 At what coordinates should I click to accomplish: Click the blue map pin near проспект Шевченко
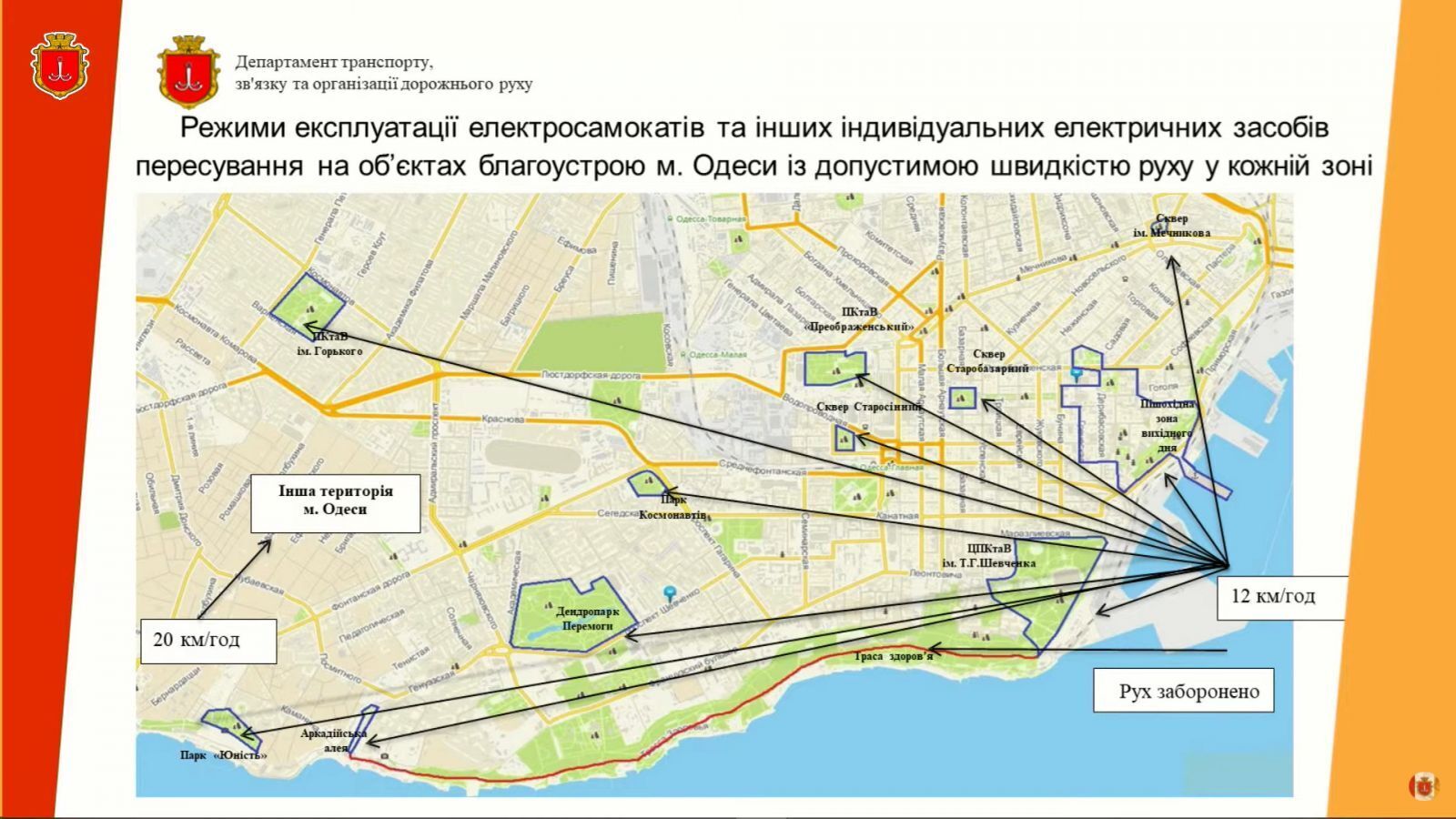pos(671,594)
